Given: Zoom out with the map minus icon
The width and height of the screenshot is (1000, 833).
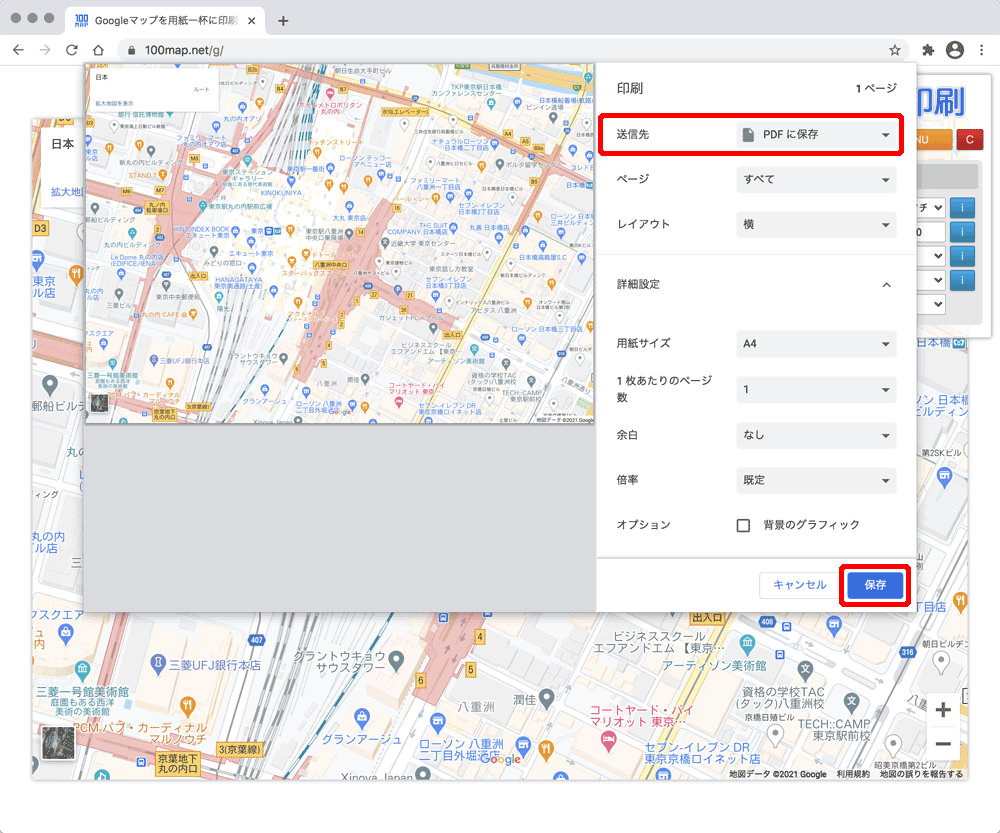Looking at the screenshot, I should (941, 743).
